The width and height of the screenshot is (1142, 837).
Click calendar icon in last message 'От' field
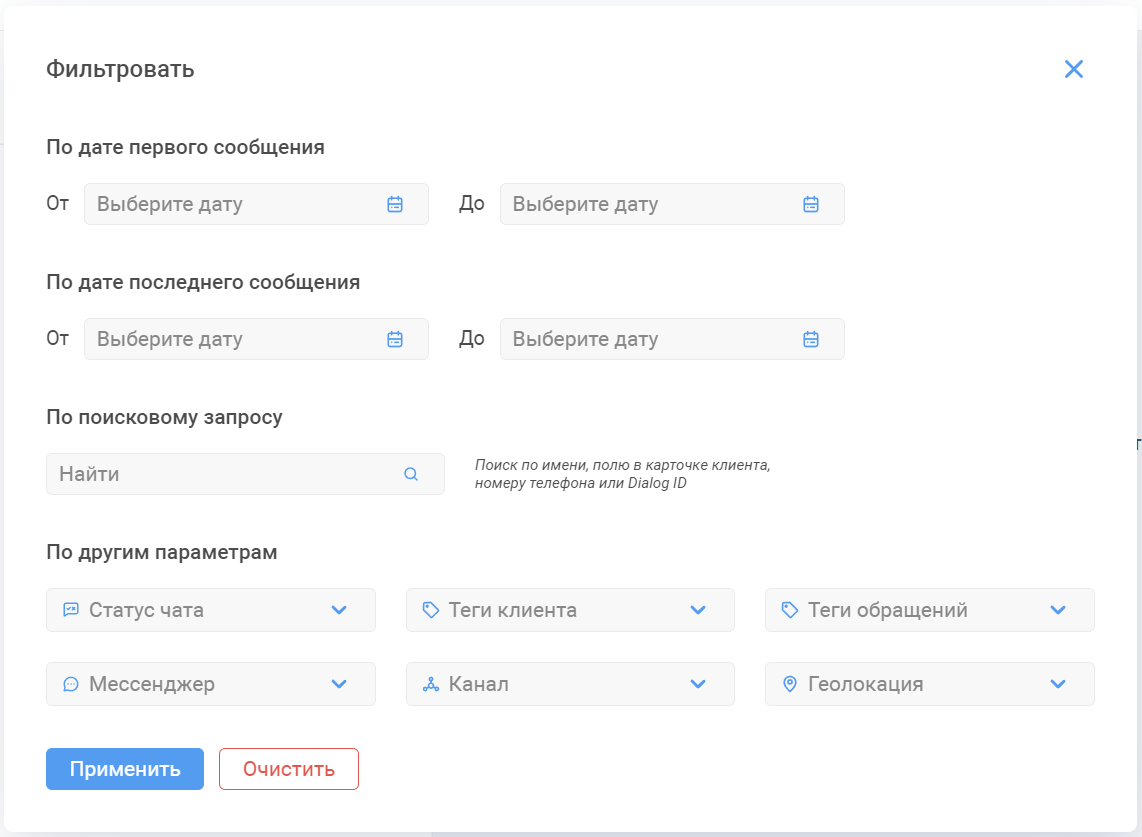(x=395, y=339)
